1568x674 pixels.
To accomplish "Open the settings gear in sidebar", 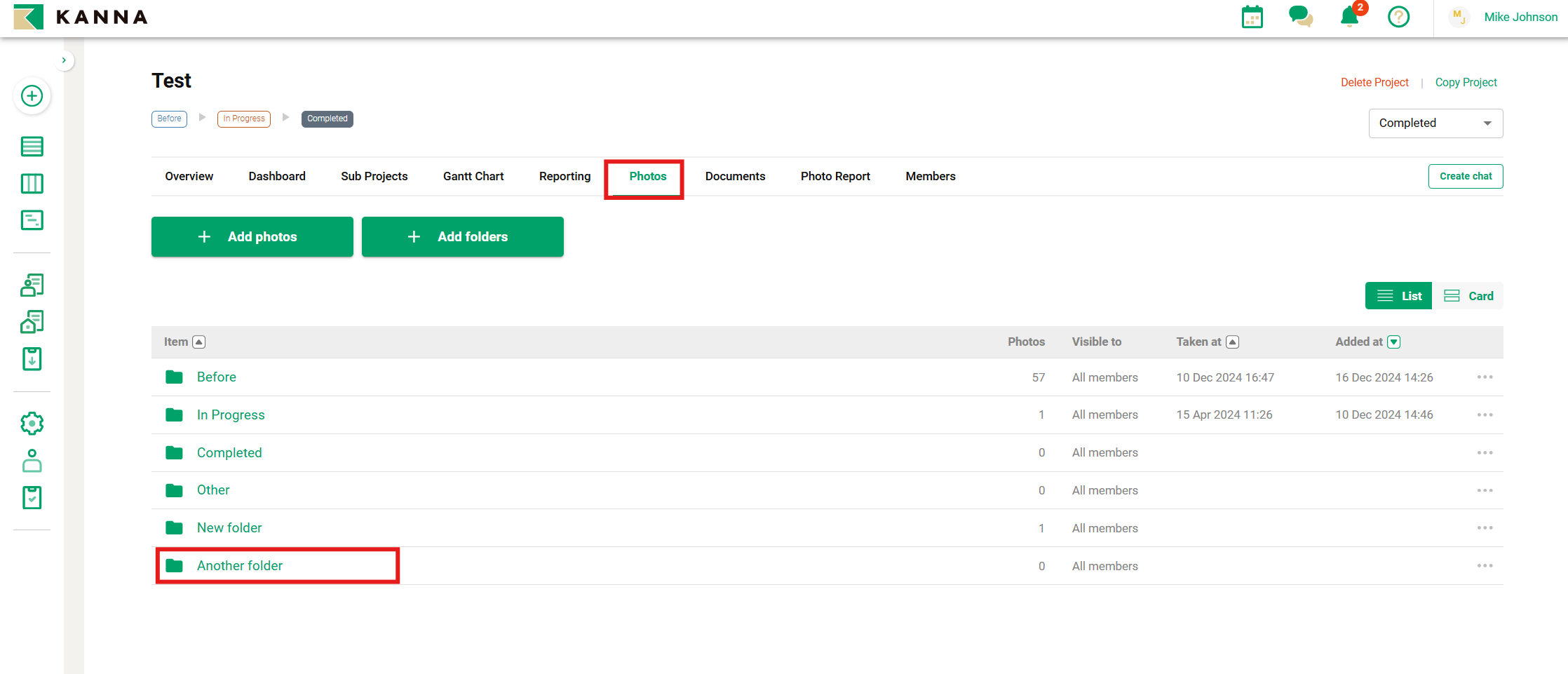I will tap(32, 424).
